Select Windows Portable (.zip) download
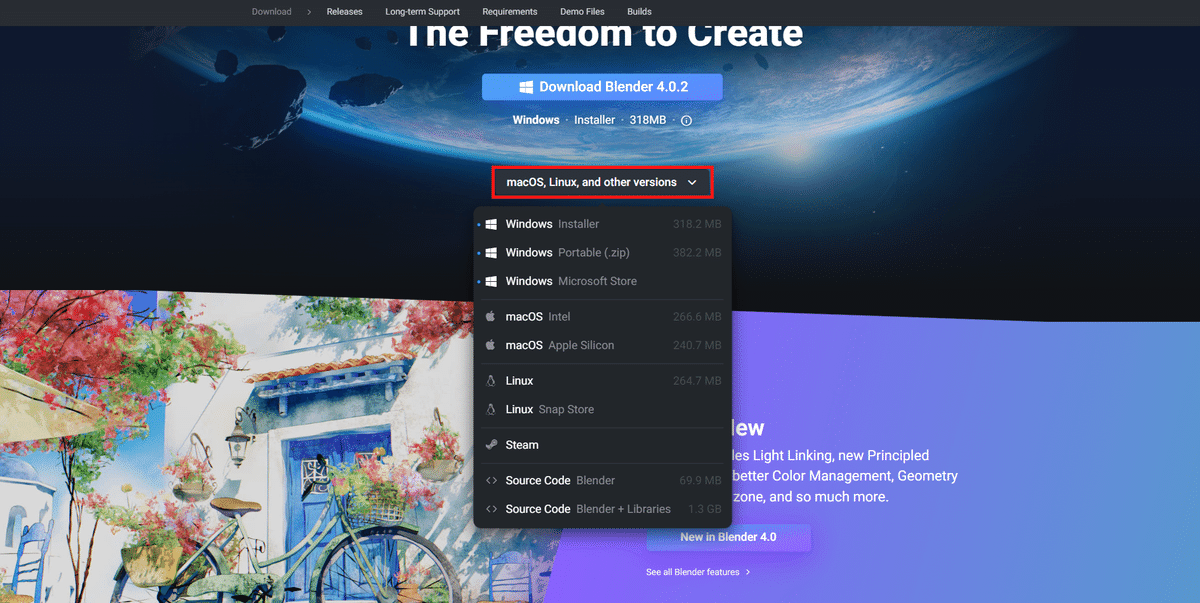This screenshot has width=1200, height=603. 602,253
